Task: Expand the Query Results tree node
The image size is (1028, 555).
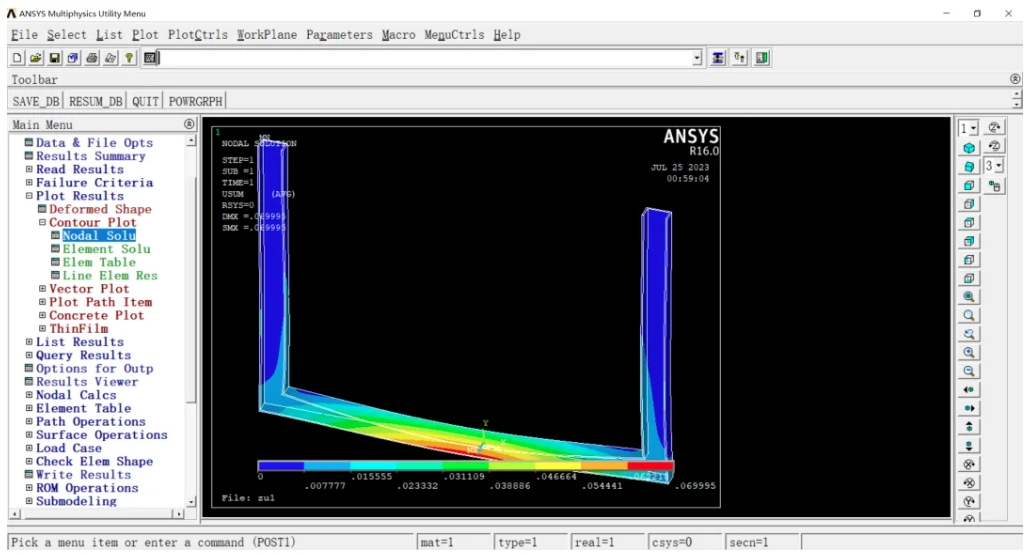Action: point(29,355)
